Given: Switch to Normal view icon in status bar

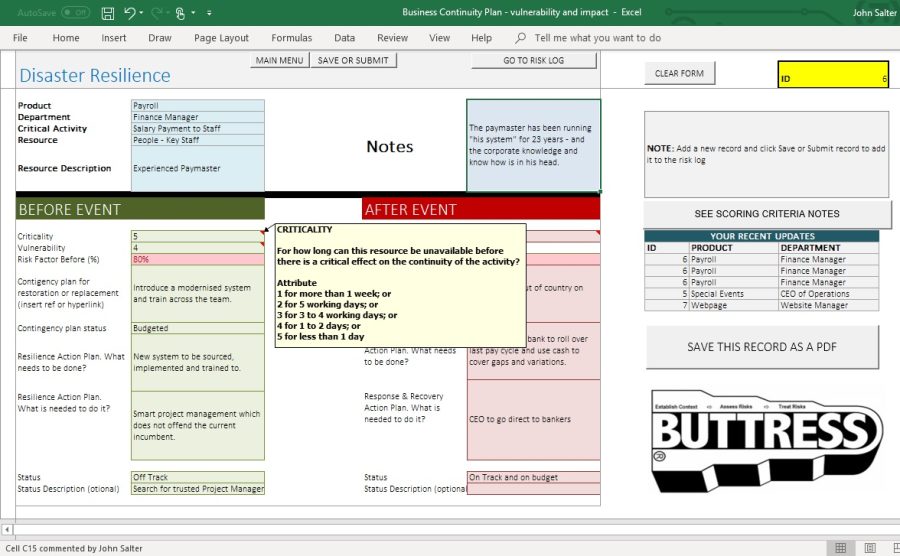Looking at the screenshot, I should 840,548.
